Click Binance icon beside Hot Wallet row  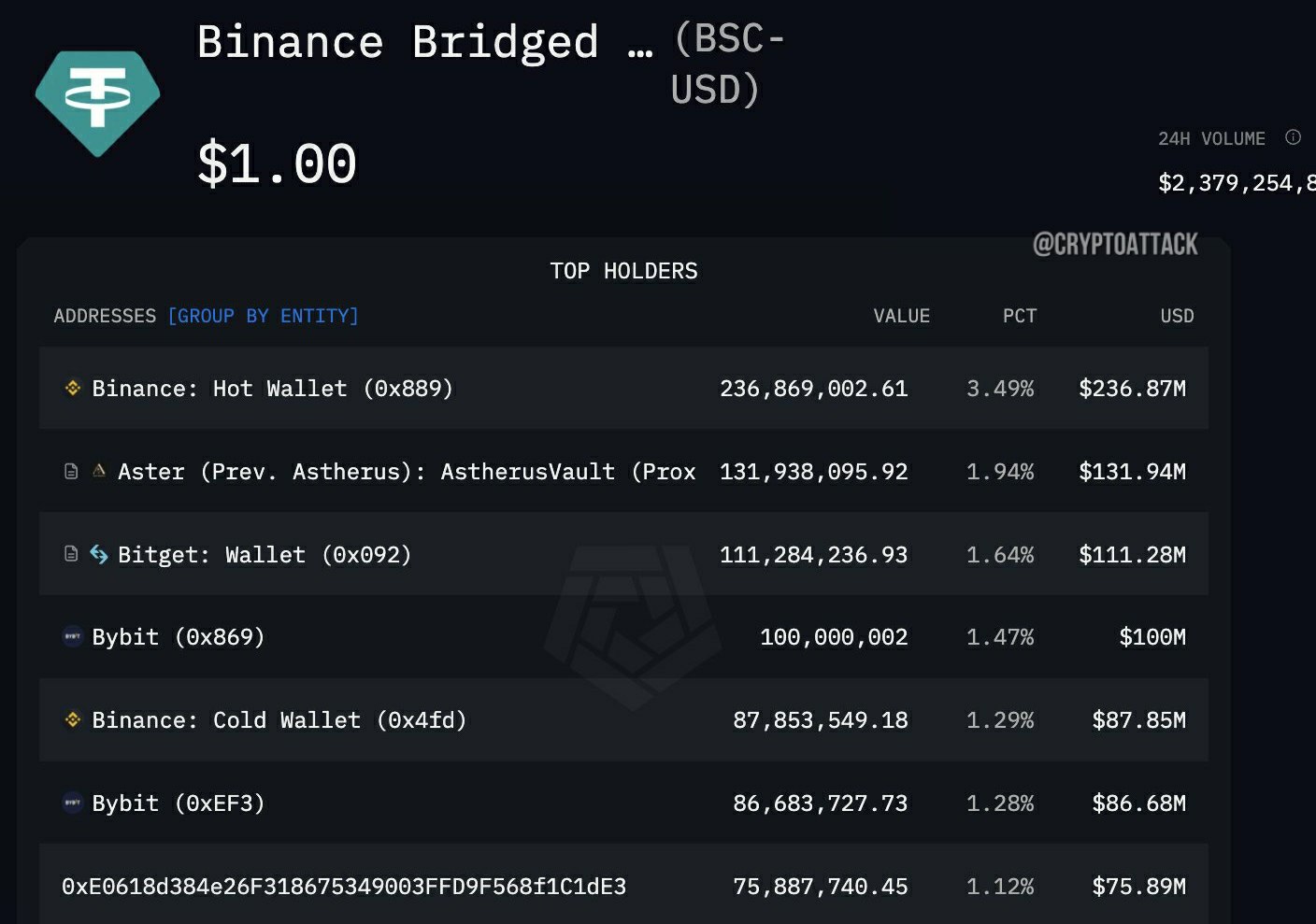72,388
